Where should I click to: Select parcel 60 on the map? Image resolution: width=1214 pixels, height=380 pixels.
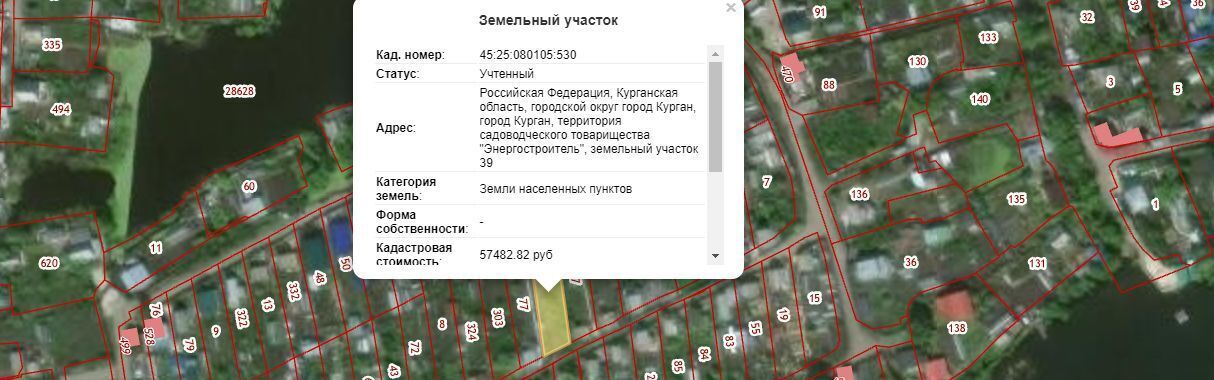click(249, 186)
